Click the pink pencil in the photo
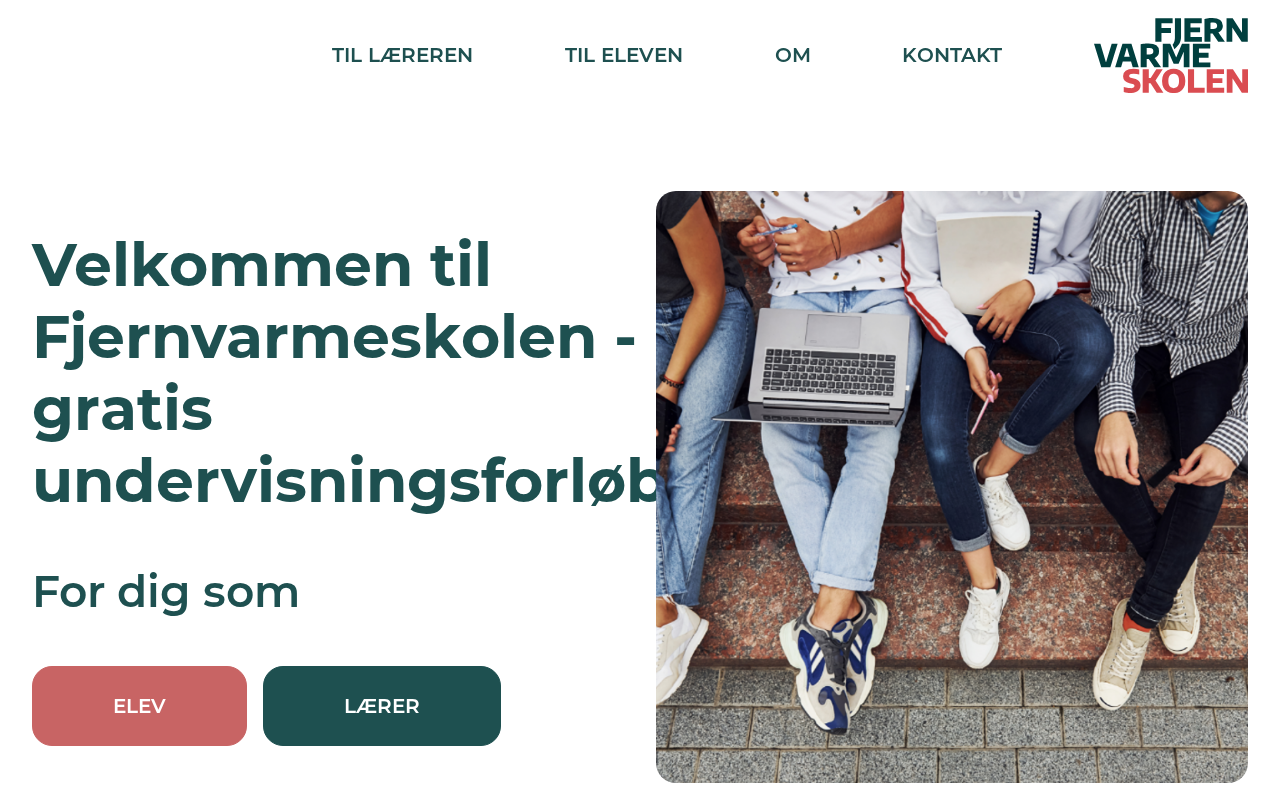Screen dimensions: 1280x800 click(x=984, y=402)
